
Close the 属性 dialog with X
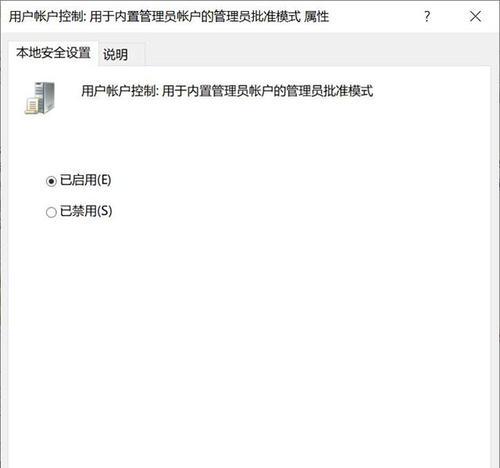coord(475,16)
